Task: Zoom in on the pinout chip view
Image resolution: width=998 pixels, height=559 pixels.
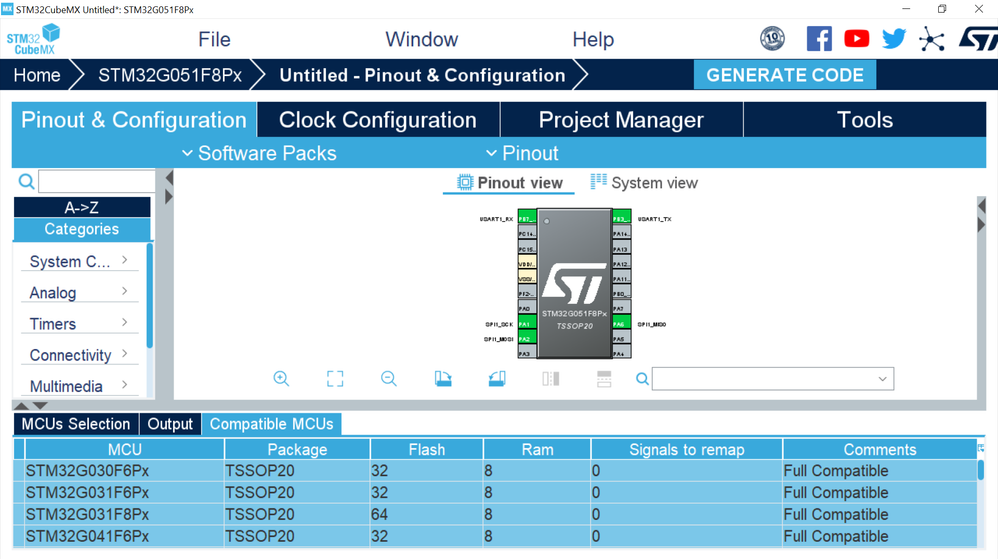Action: [x=281, y=379]
